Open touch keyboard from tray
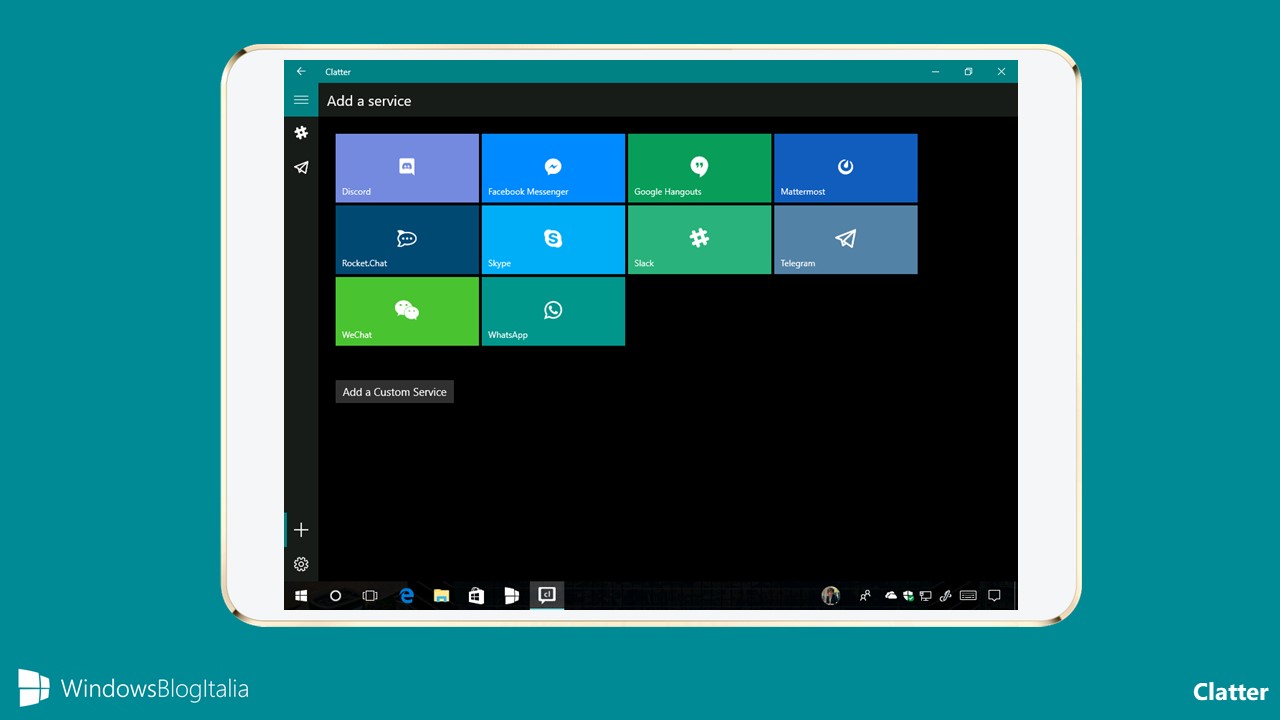 pyautogui.click(x=968, y=596)
